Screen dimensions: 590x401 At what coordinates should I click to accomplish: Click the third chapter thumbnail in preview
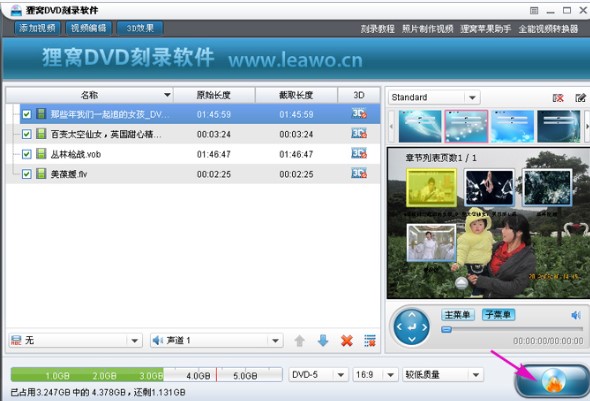tap(547, 187)
